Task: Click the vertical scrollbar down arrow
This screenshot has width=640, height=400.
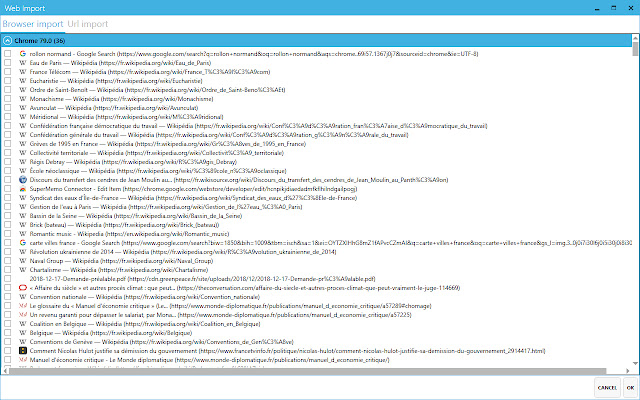Action: (x=635, y=363)
